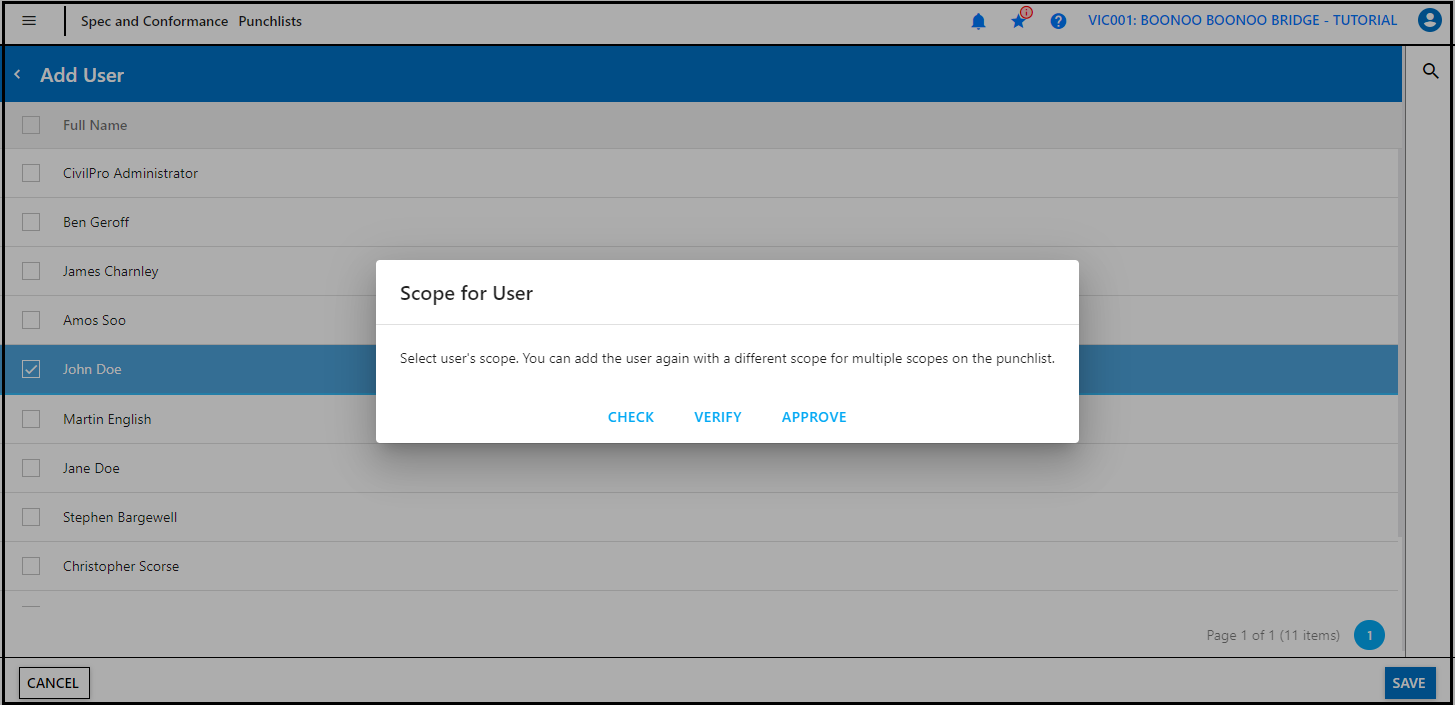Click the Page 1 of 1 items text
The width and height of the screenshot is (1455, 705).
[x=1273, y=635]
